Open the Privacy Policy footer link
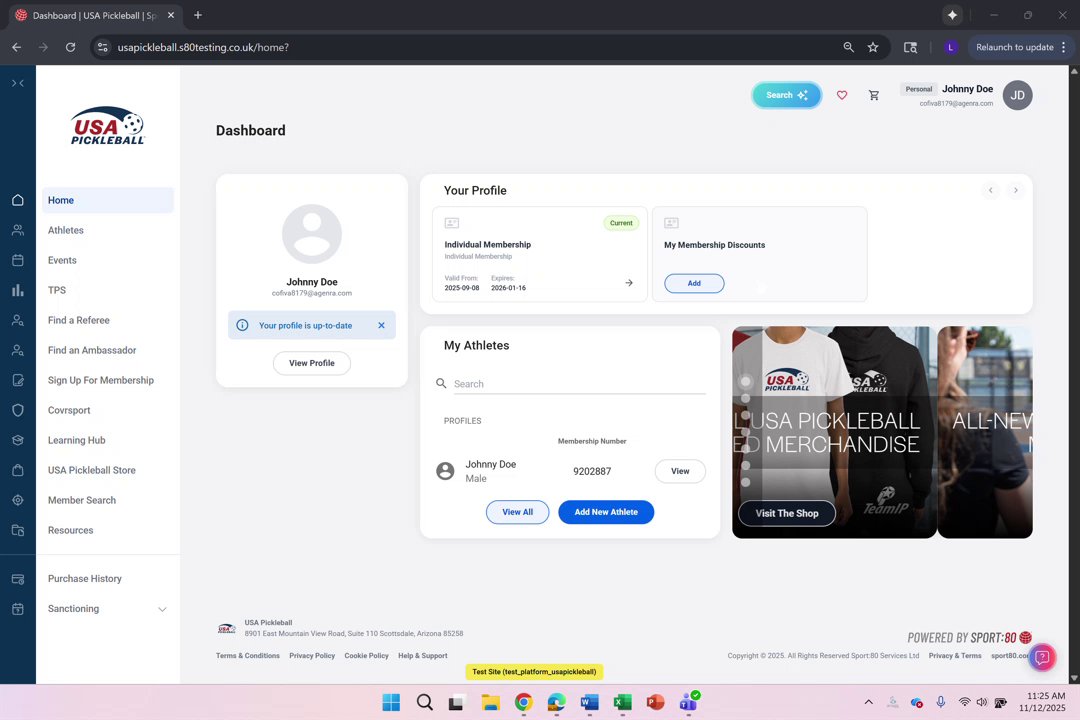Image resolution: width=1080 pixels, height=720 pixels. tap(312, 655)
